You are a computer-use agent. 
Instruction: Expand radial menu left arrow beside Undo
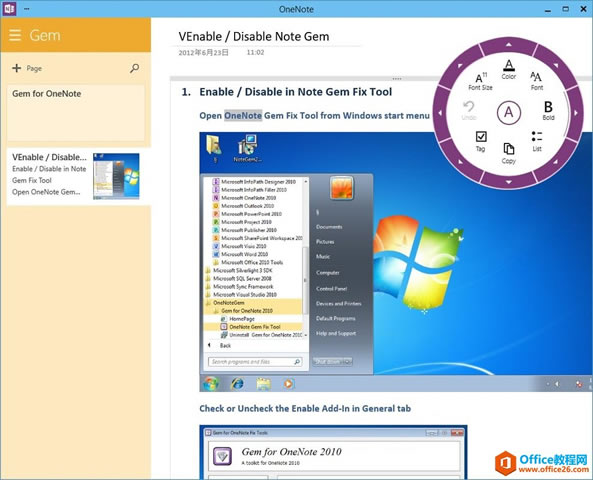[x=440, y=113]
